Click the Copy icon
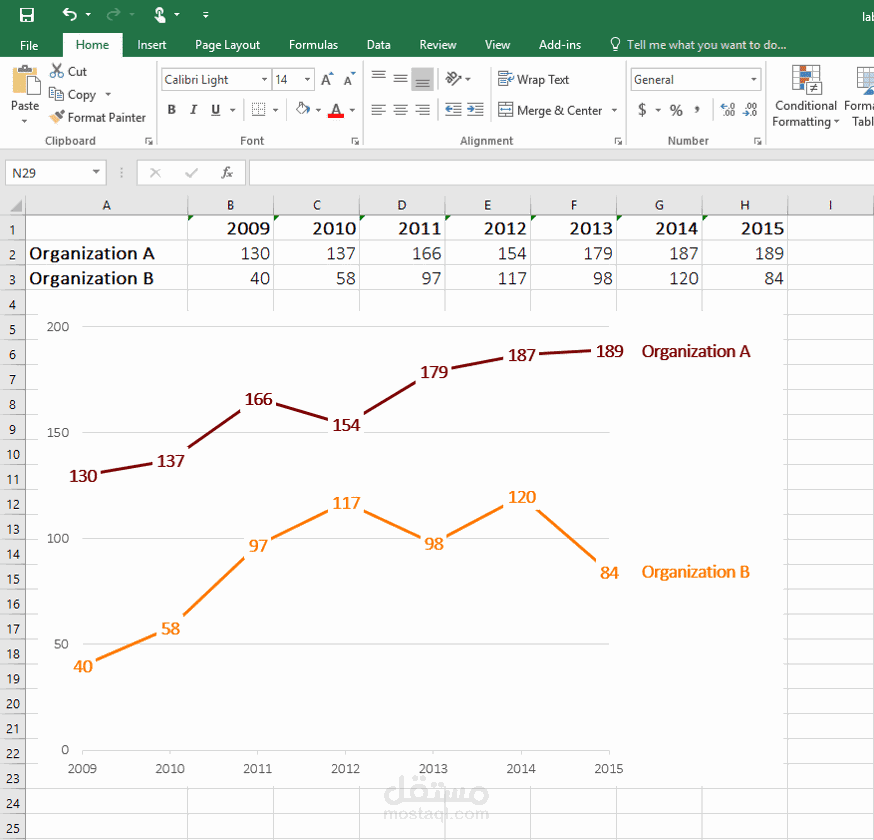Screen dimensions: 874x840 coord(56,94)
